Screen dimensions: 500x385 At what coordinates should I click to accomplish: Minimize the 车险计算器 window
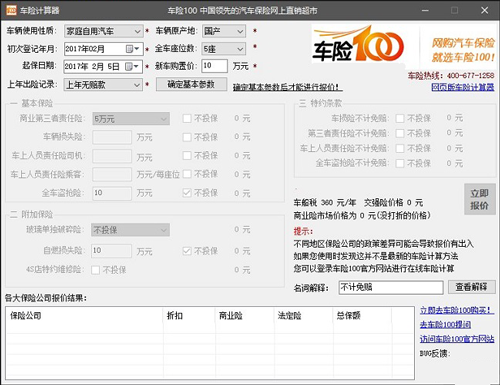tap(425, 10)
